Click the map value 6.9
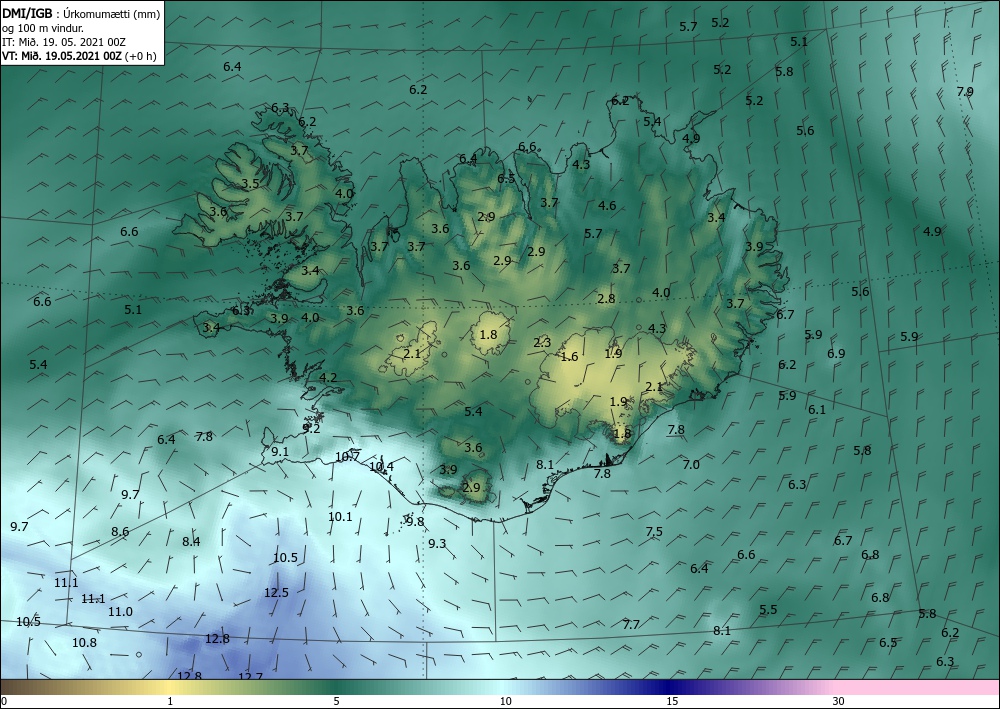Screen dimensions: 1000x709 pyautogui.click(x=836, y=353)
